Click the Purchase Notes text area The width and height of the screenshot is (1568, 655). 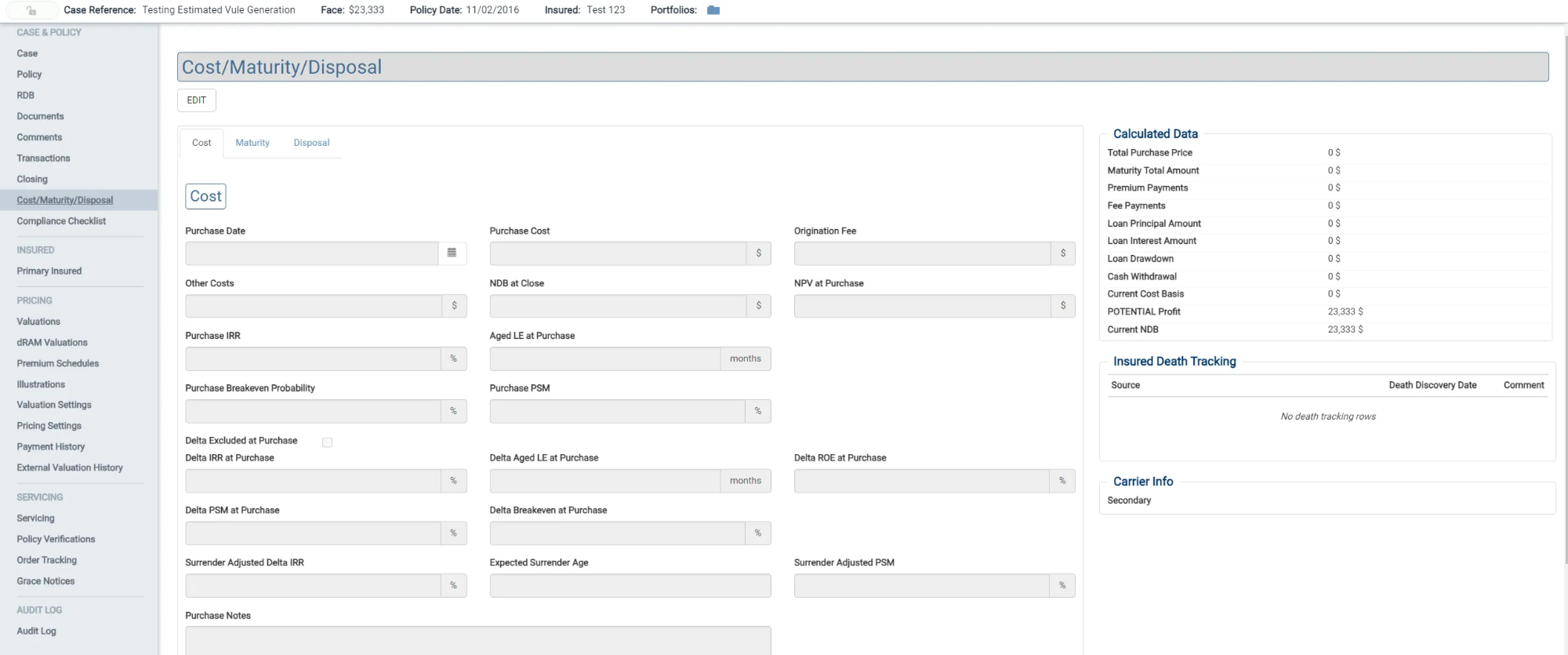(x=477, y=639)
